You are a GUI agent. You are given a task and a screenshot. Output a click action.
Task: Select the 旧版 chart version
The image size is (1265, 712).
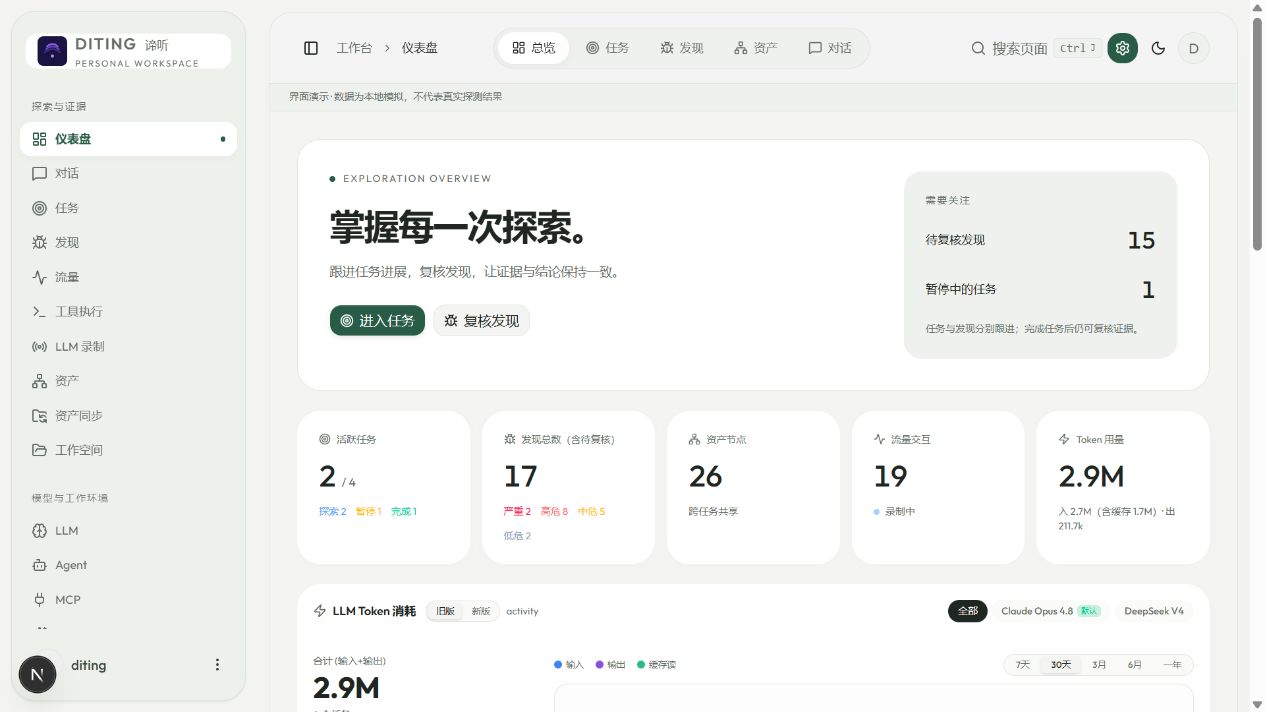pos(445,611)
